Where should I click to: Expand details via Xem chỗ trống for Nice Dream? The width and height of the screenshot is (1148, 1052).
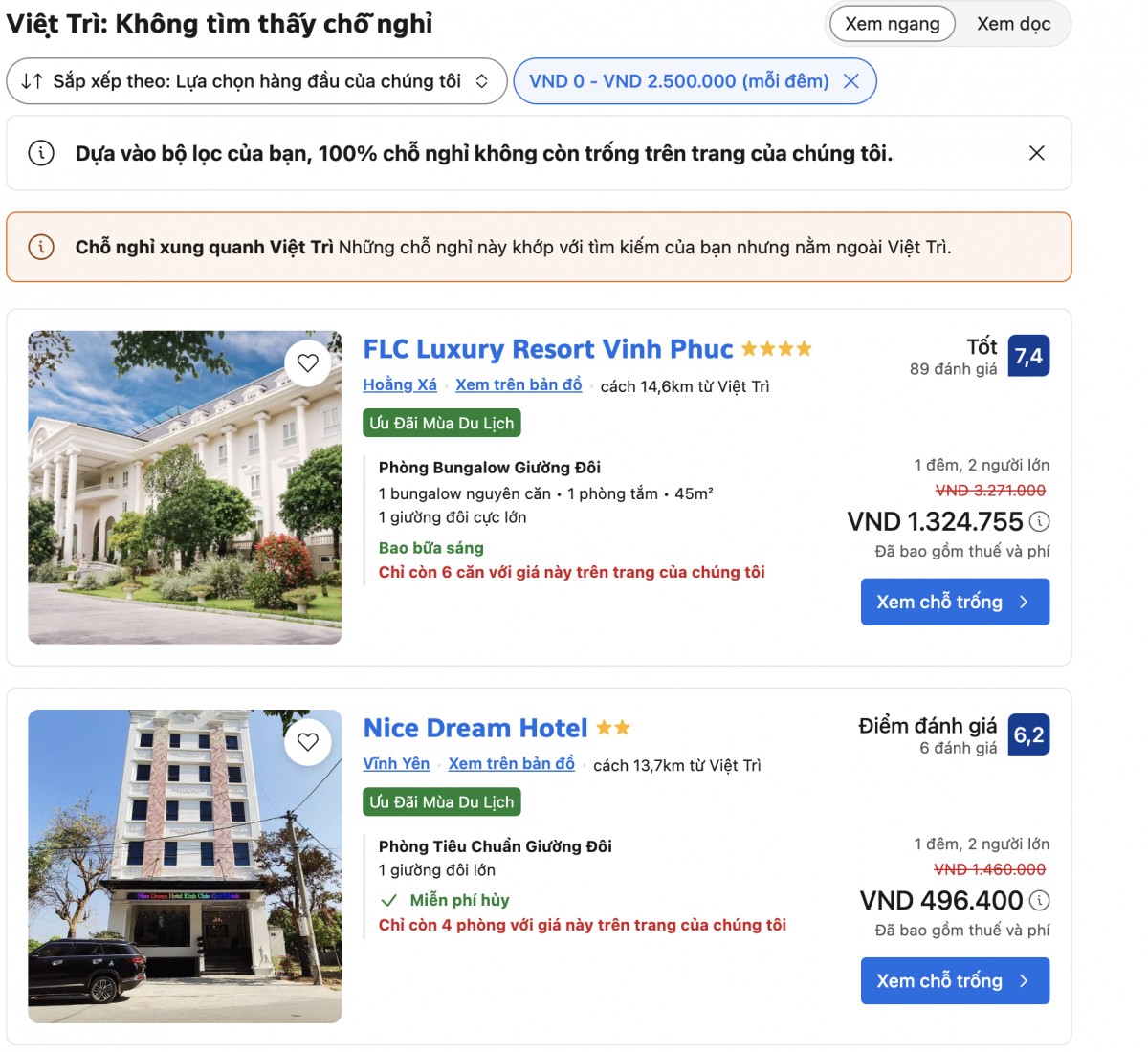pos(955,980)
